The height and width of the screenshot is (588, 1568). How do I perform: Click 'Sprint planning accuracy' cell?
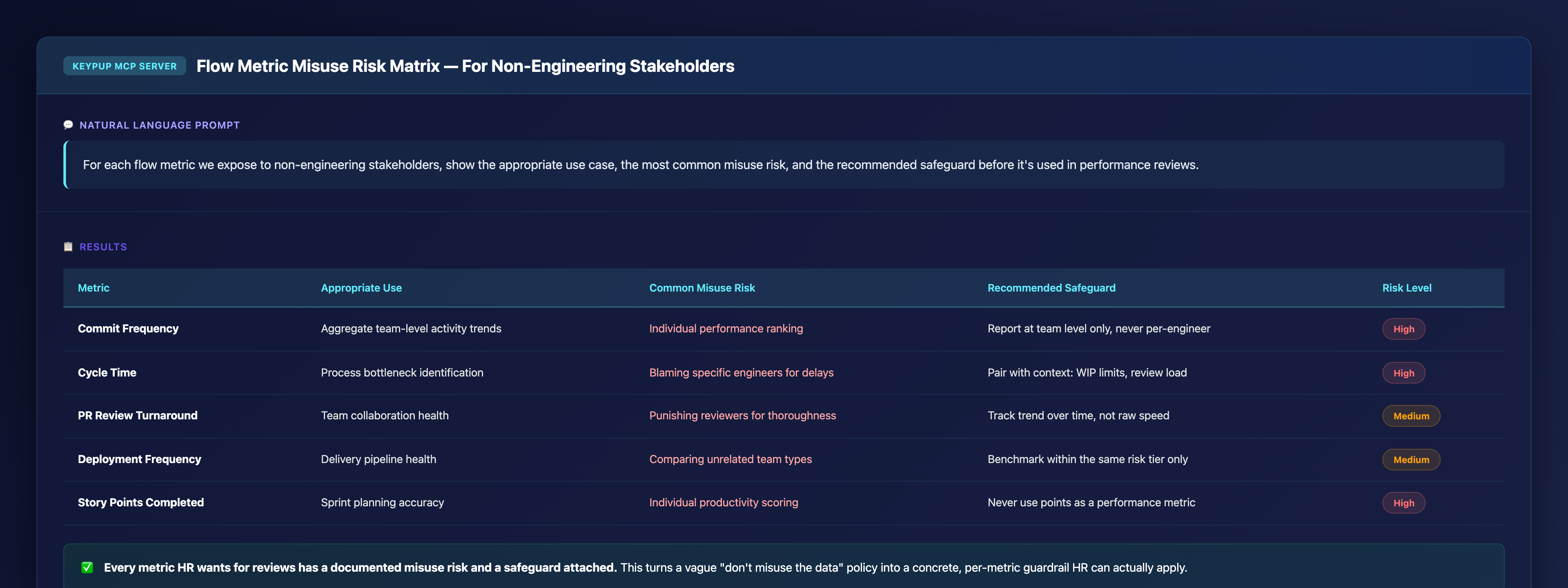[x=382, y=502]
